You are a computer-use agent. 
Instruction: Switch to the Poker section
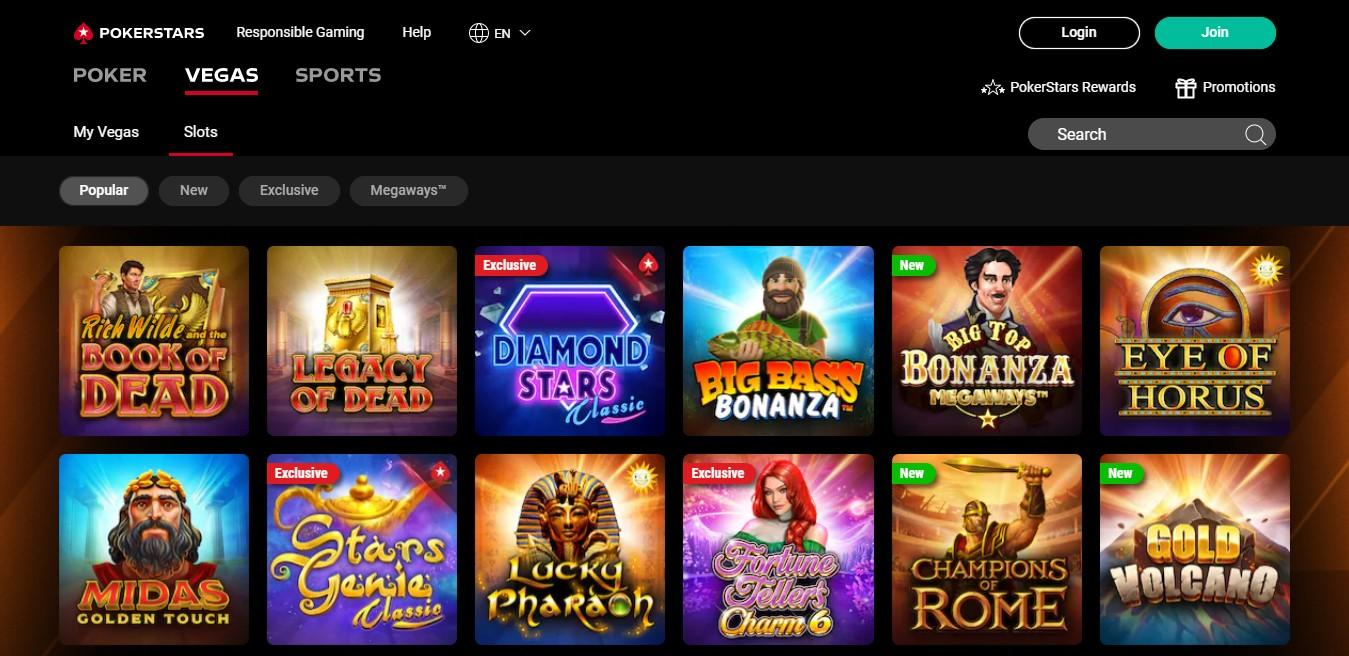pyautogui.click(x=110, y=75)
